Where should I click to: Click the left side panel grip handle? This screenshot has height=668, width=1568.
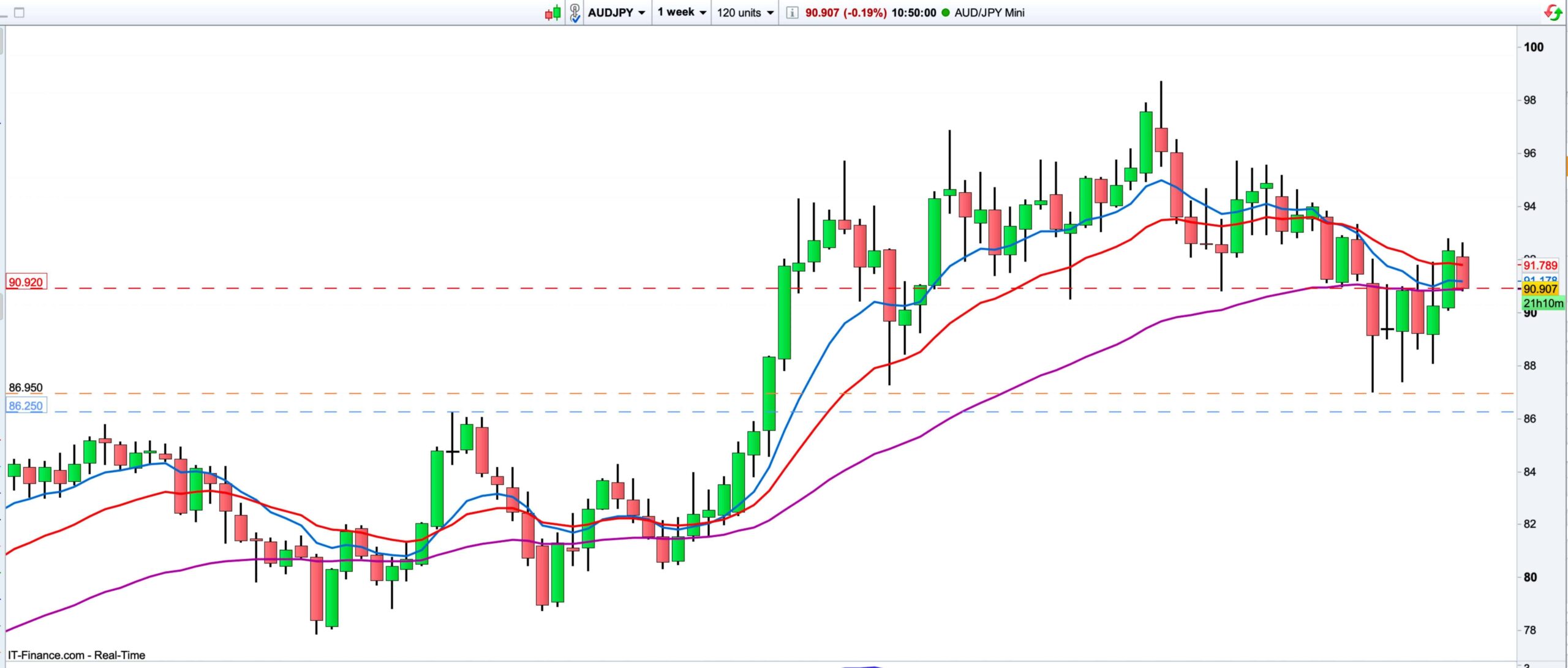click(x=2, y=306)
